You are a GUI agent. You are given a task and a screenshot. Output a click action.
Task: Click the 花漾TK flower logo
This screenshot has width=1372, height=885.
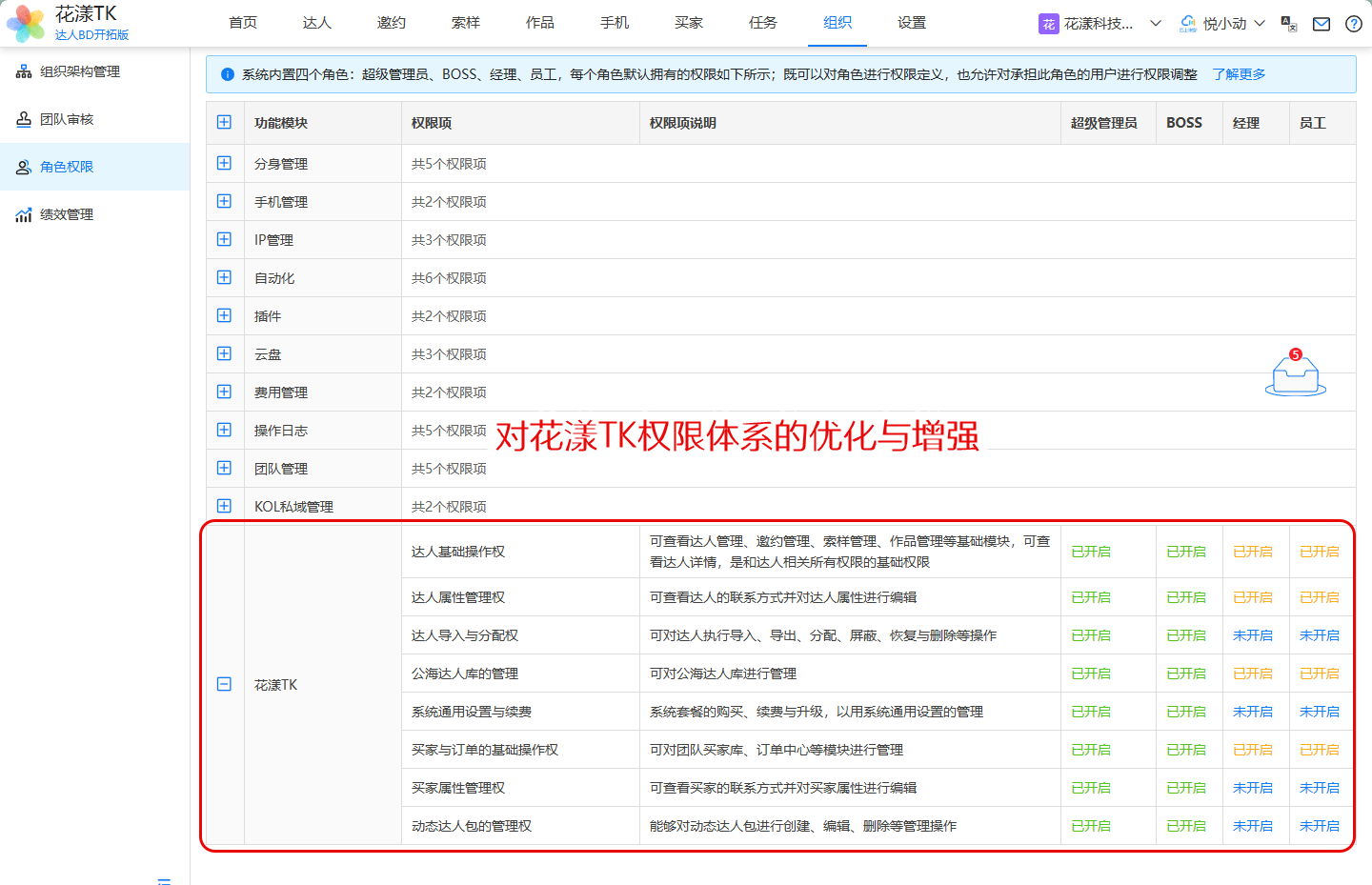(26, 23)
